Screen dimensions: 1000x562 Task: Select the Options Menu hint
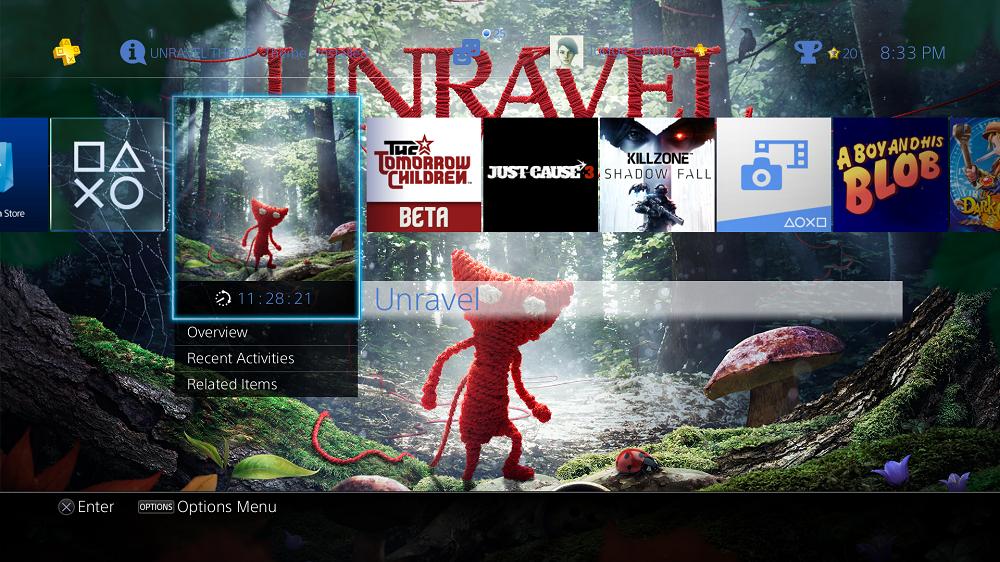point(207,507)
